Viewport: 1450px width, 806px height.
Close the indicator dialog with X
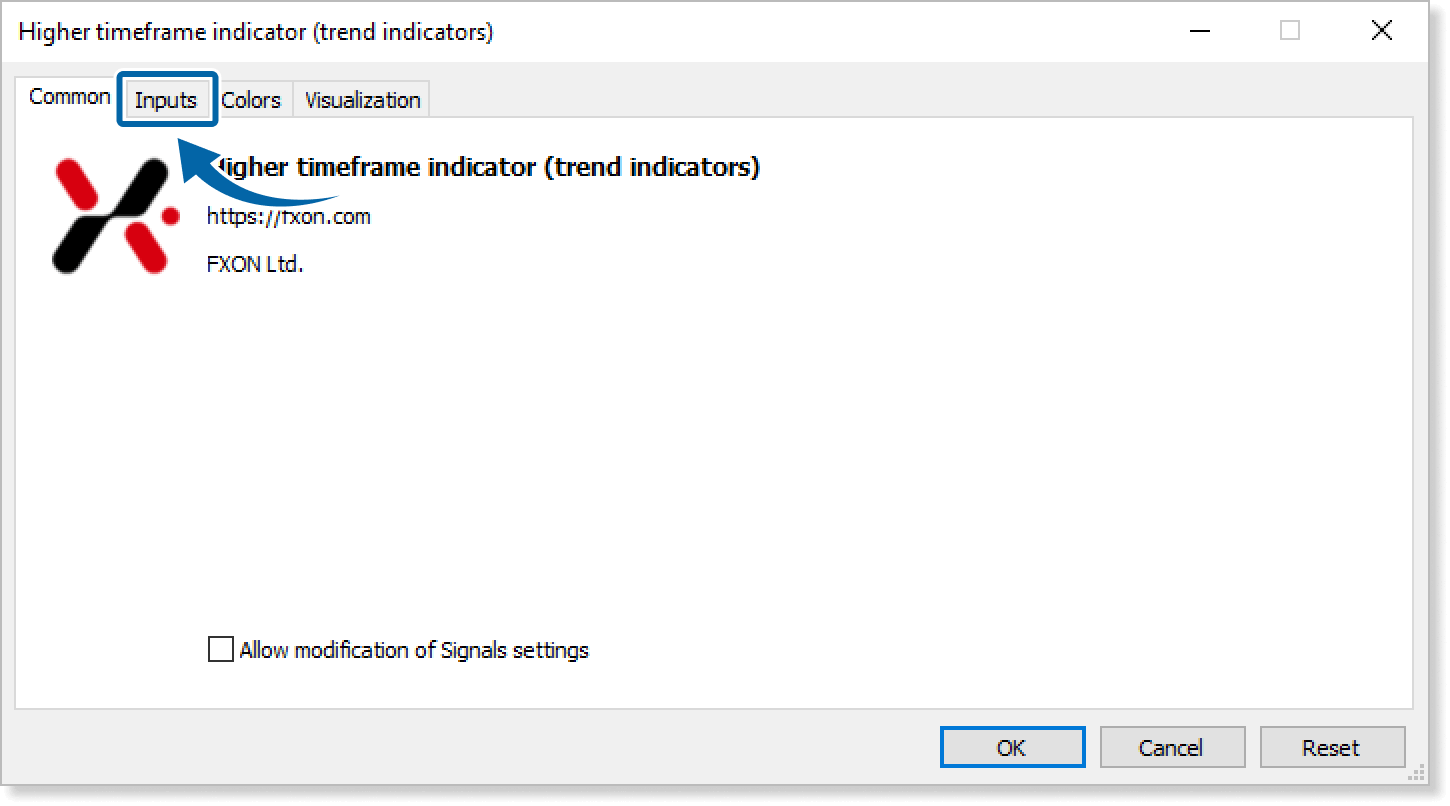[1381, 31]
